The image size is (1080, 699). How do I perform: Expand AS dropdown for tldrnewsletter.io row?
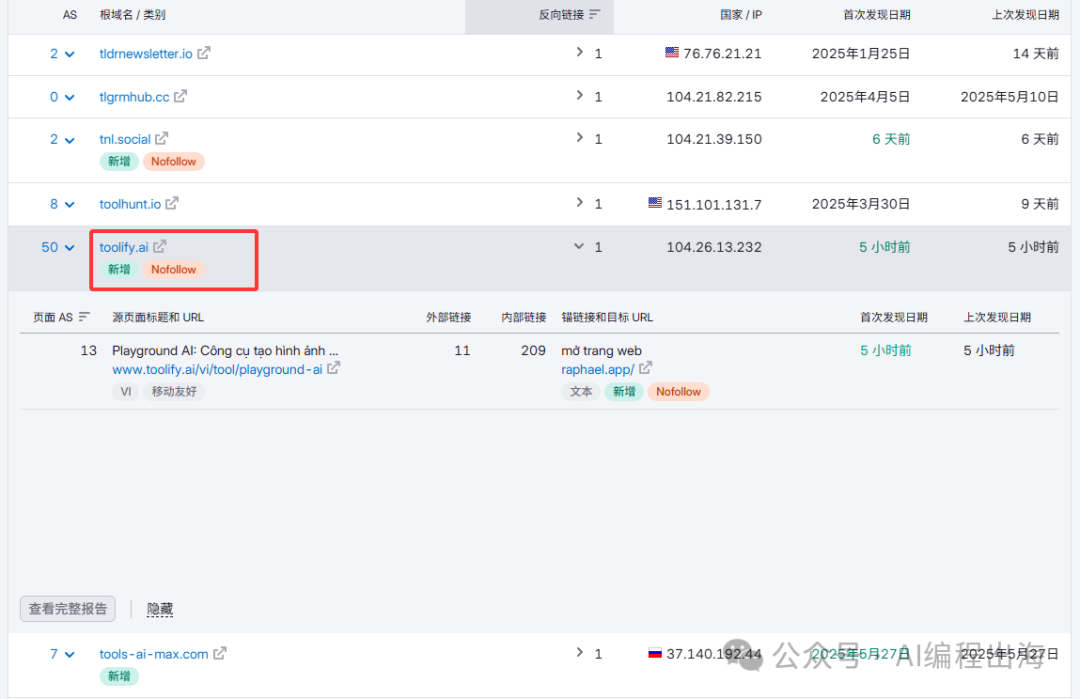(69, 54)
